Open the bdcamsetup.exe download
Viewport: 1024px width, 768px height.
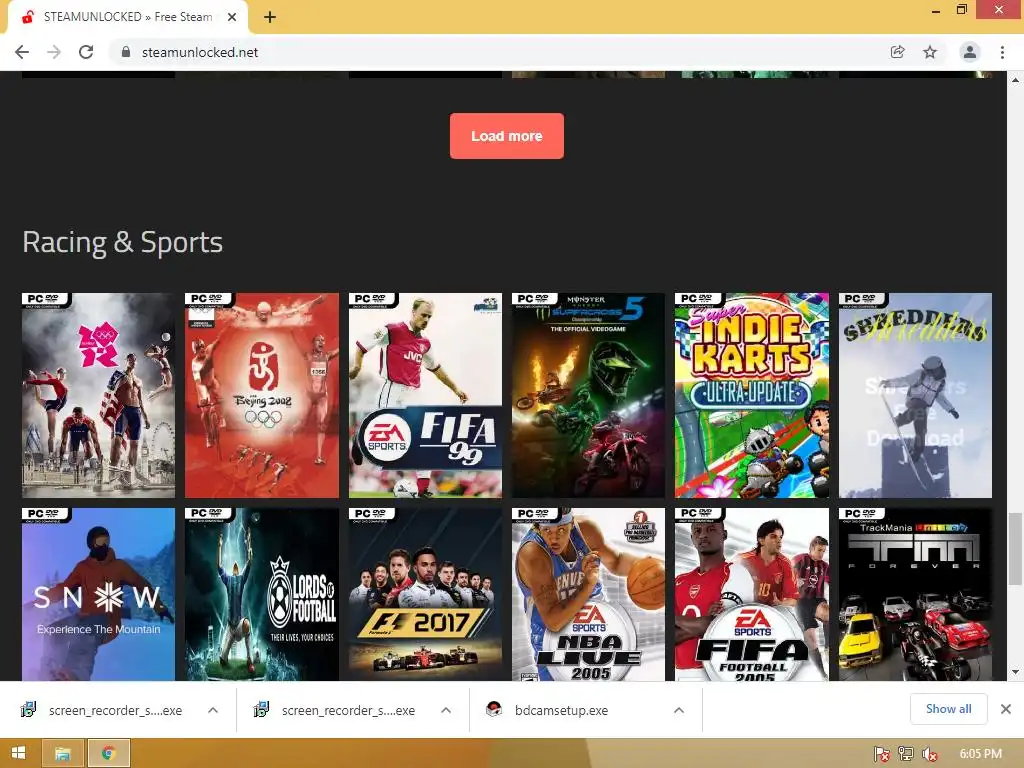coord(549,710)
